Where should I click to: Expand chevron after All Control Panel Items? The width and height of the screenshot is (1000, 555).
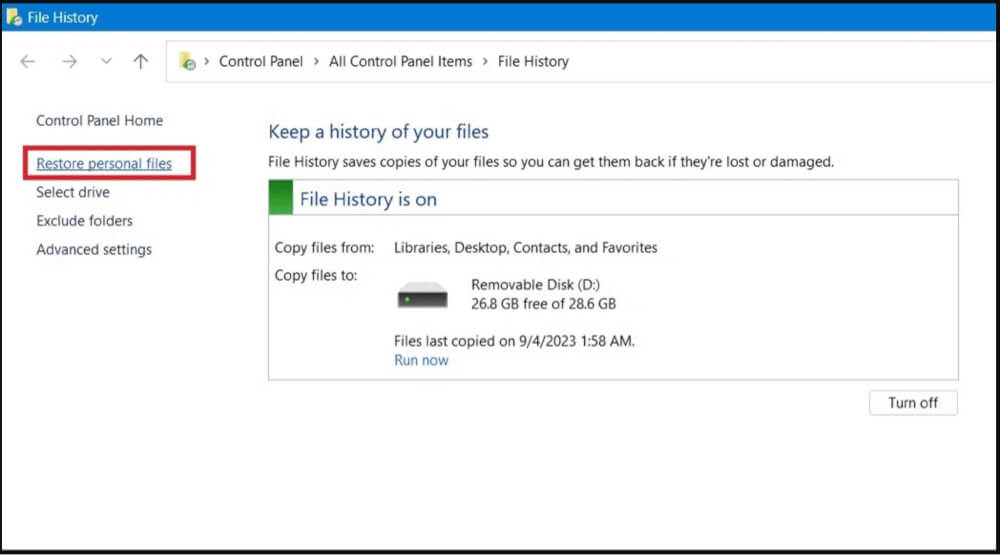click(485, 61)
